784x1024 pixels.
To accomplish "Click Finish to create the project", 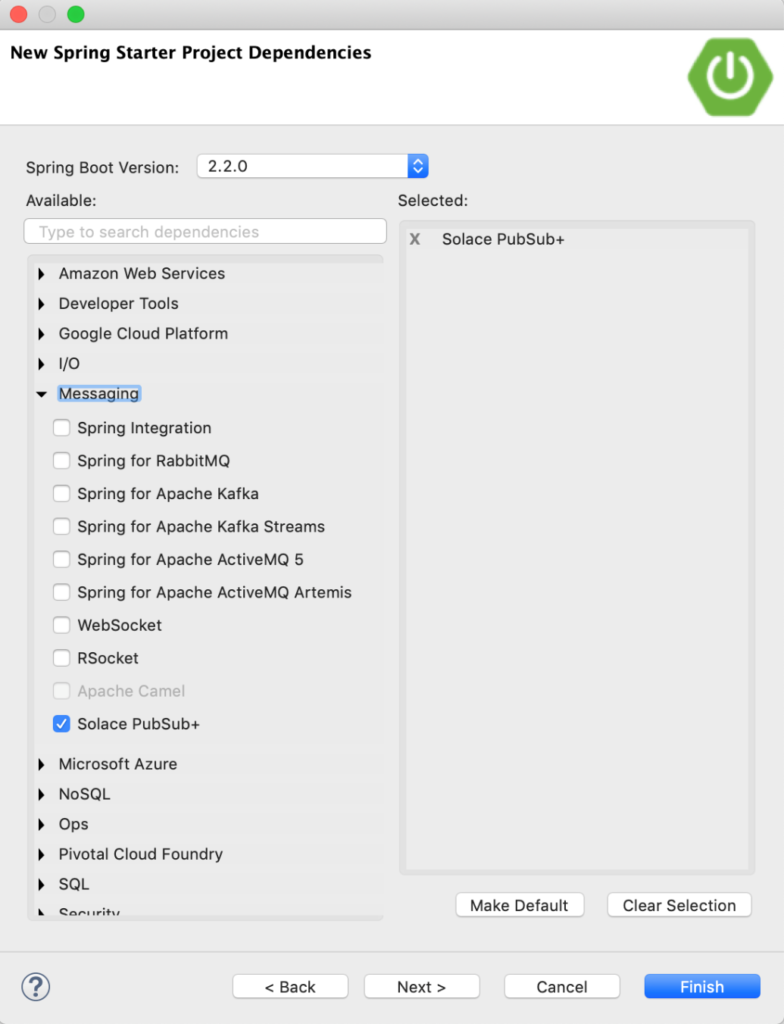I will pyautogui.click(x=702, y=986).
